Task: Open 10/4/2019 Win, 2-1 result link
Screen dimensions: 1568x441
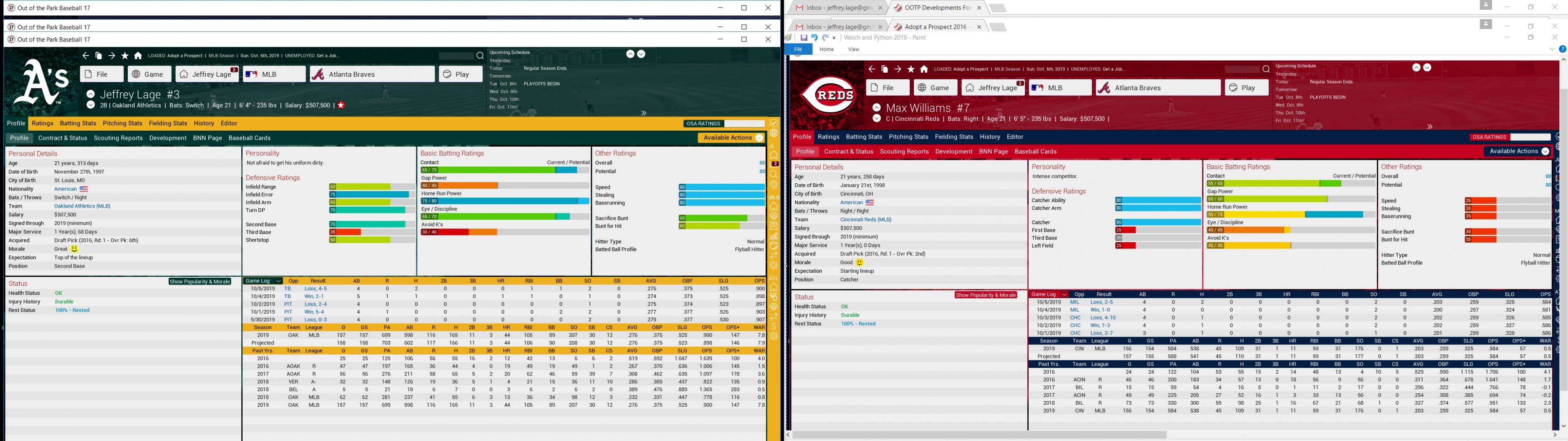Action: click(x=314, y=297)
